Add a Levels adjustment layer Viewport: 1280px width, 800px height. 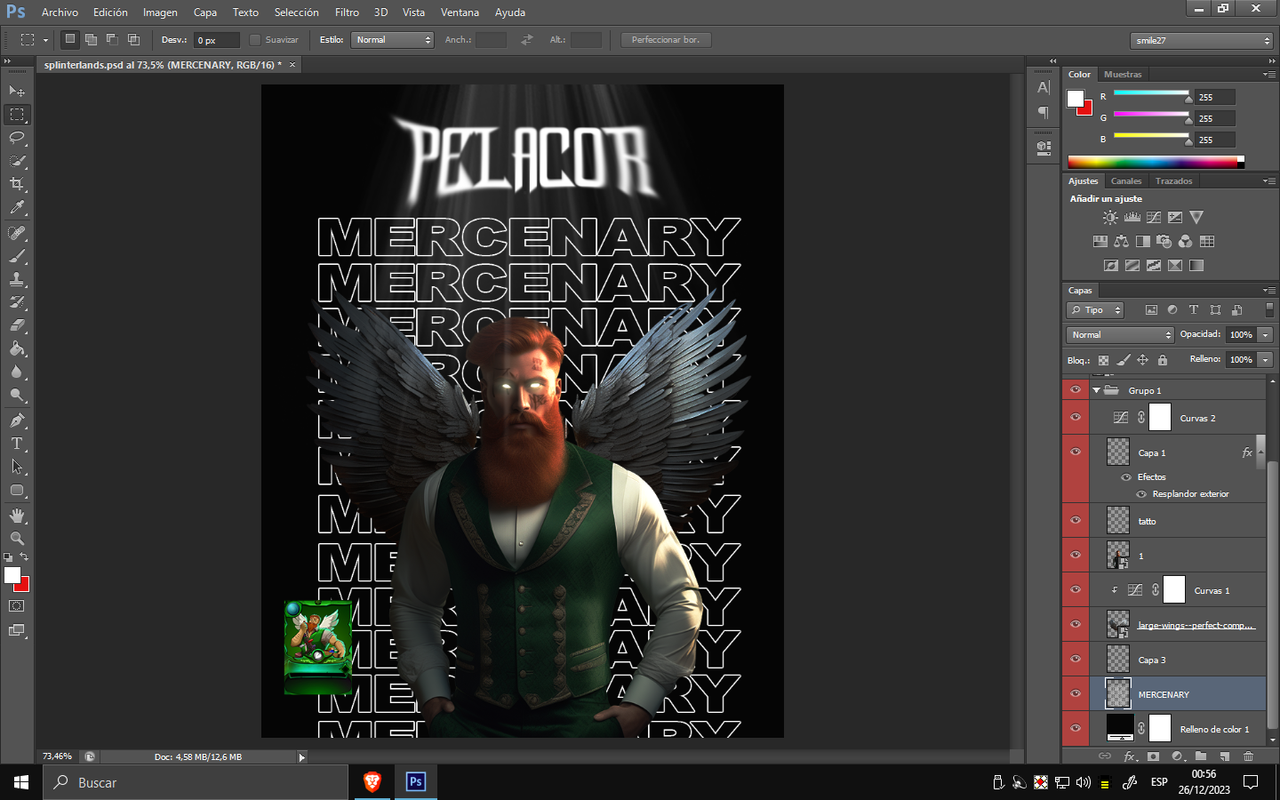point(1132,216)
